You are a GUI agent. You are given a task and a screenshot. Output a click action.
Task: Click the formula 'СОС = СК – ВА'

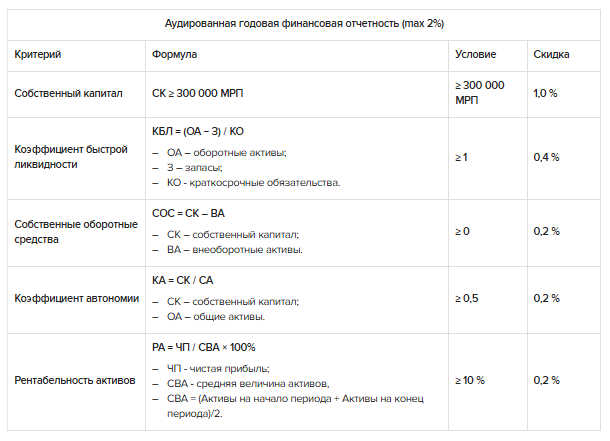188,214
